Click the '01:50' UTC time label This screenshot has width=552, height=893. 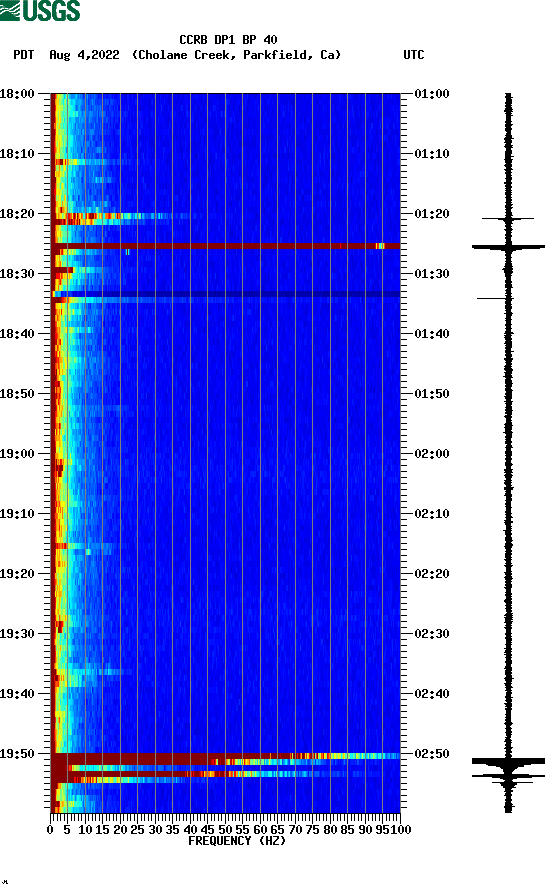(x=432, y=394)
